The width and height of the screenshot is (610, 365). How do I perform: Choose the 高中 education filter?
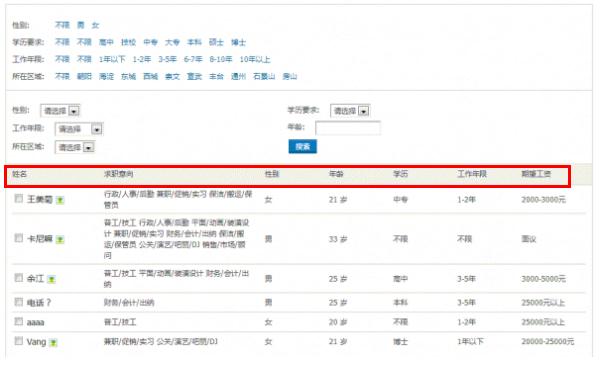pyautogui.click(x=106, y=42)
